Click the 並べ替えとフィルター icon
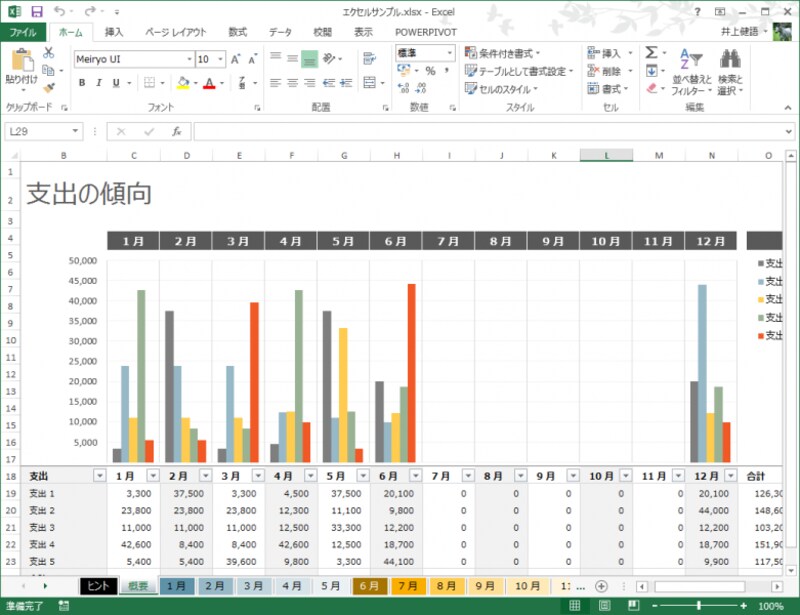800x615 pixels. (x=692, y=72)
